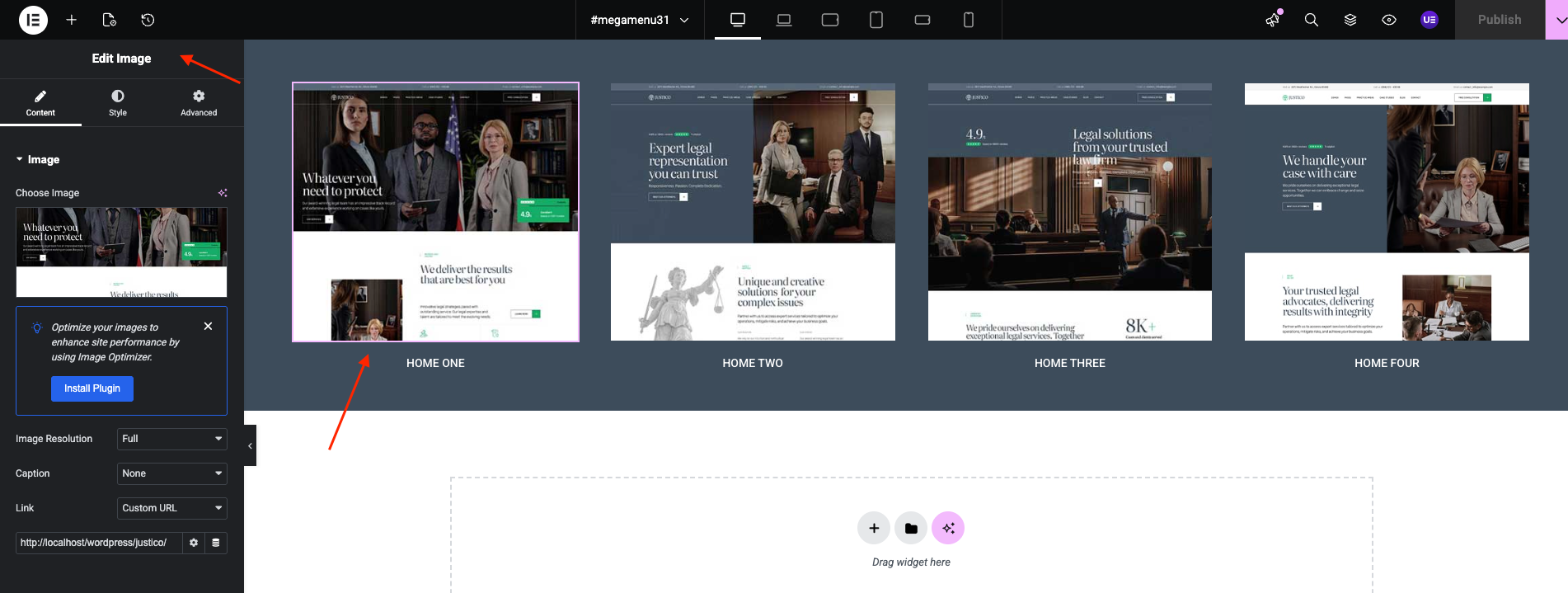Viewport: 1568px width, 593px height.
Task: Open the revision history icon
Action: coord(148,20)
